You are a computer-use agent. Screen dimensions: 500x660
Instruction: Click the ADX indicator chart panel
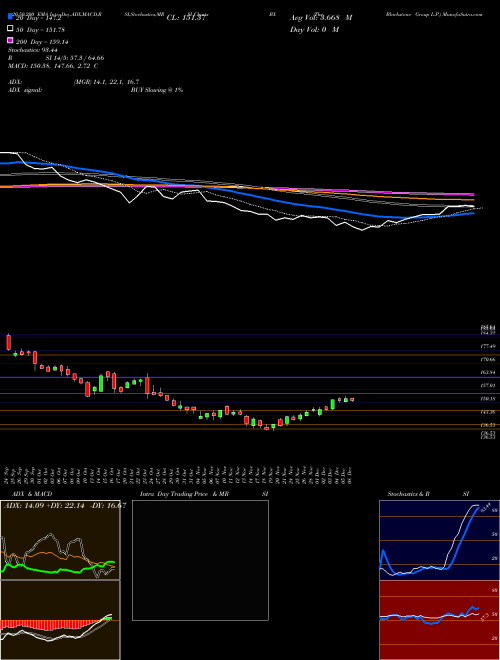pyautogui.click(x=60, y=540)
